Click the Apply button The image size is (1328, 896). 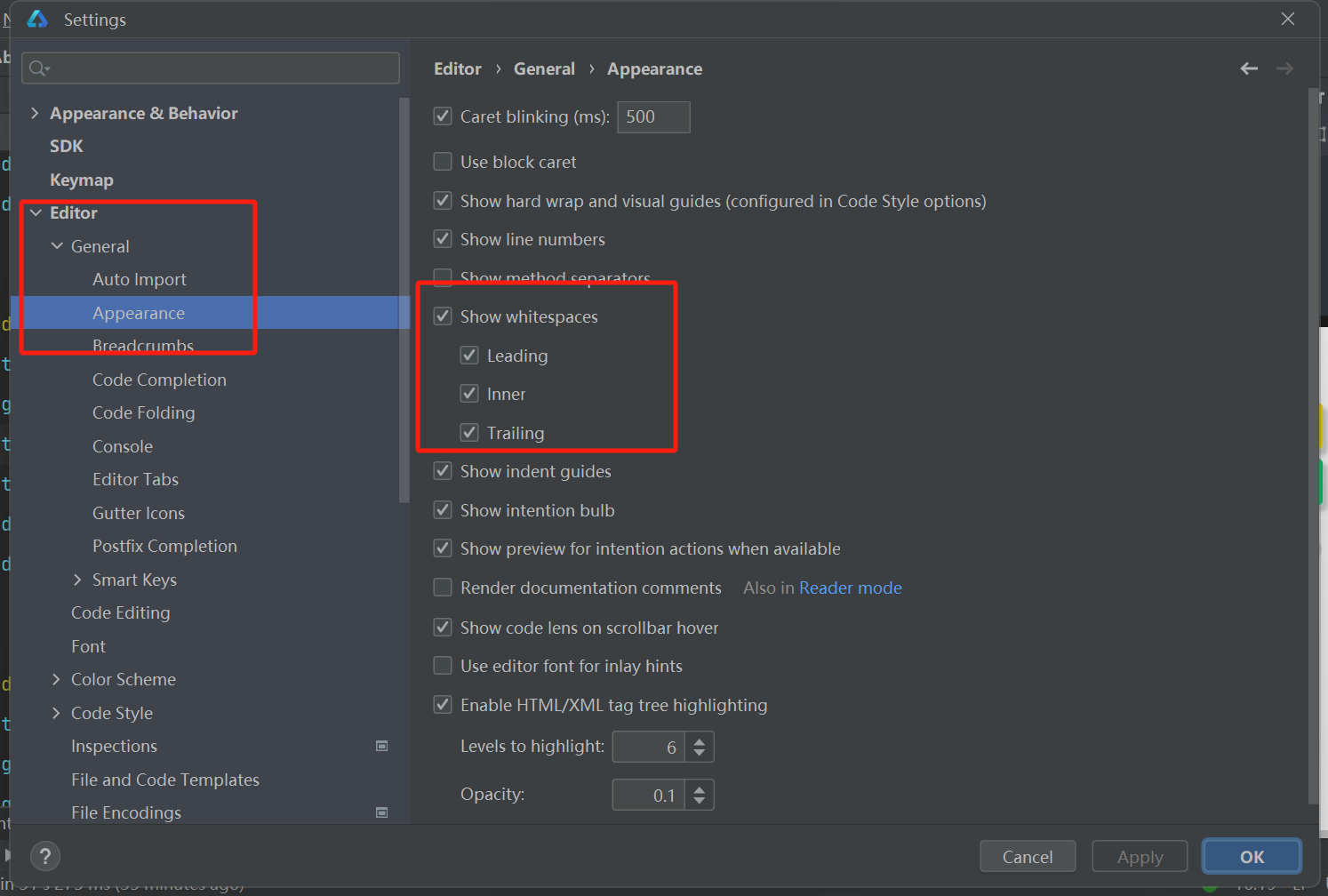(x=1140, y=857)
